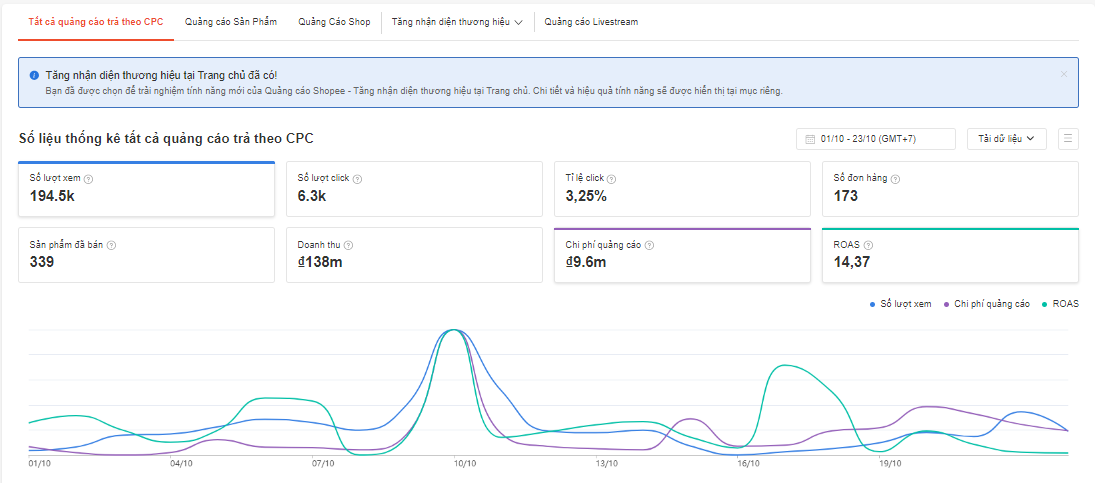Screen dimensions: 1095x483
Task: Switch to the Quảng cáo Sản Phẩm tab
Action: 231,21
